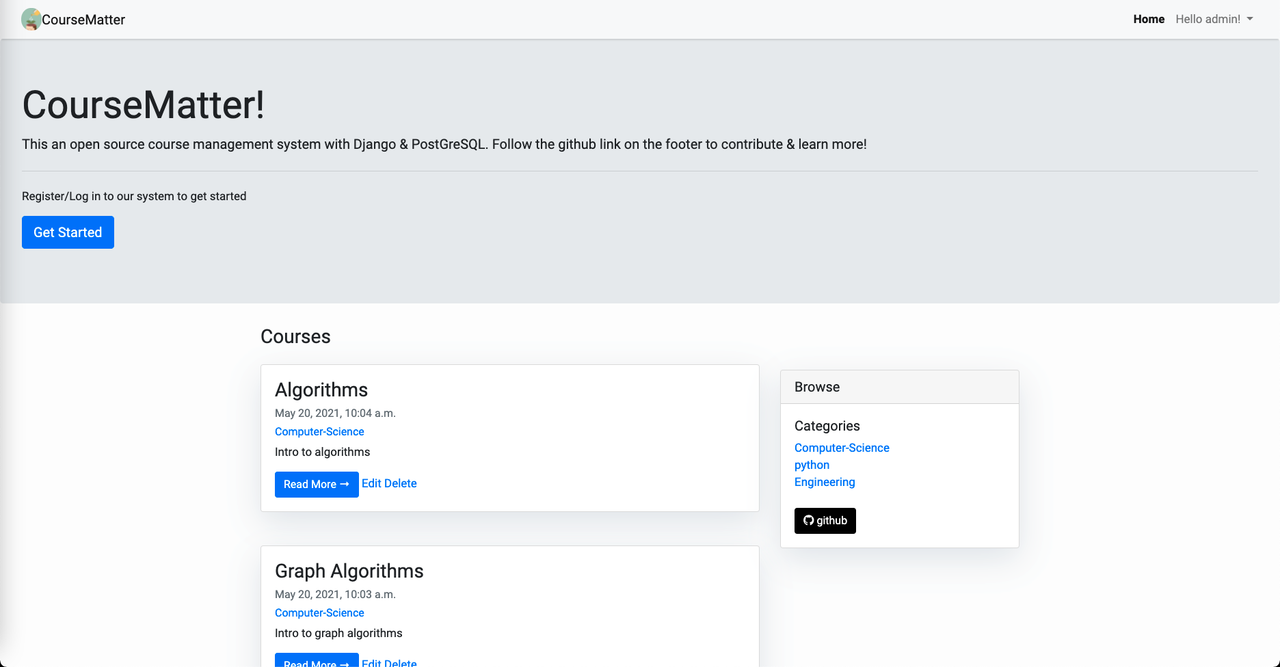This screenshot has width=1280, height=667.
Task: Delete the Algorithms course
Action: tap(401, 484)
